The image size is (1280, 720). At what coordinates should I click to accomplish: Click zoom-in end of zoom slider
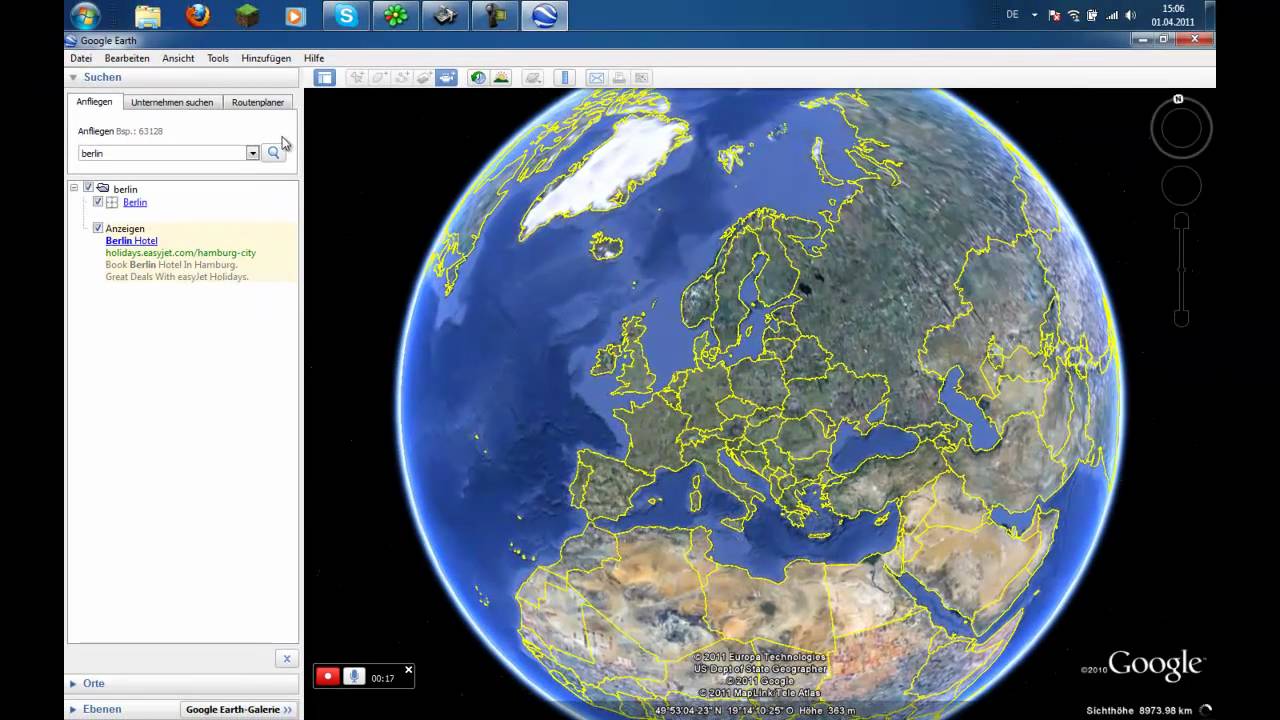pyautogui.click(x=1181, y=221)
